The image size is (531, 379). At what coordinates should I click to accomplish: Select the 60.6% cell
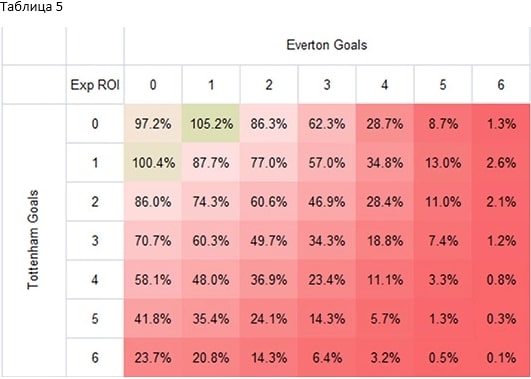pos(269,202)
